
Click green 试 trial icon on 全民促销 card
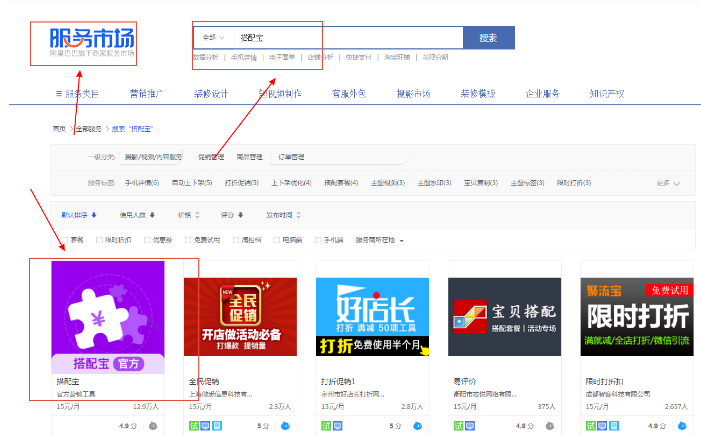pos(194,426)
